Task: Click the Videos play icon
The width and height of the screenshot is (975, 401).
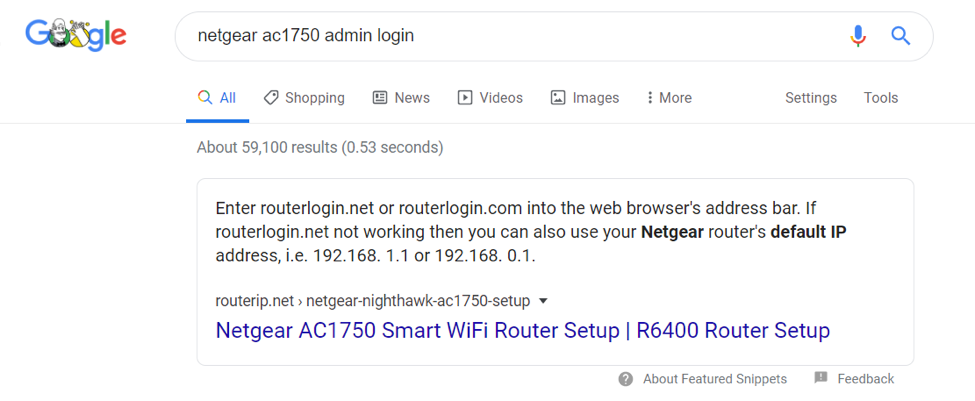Action: point(464,98)
